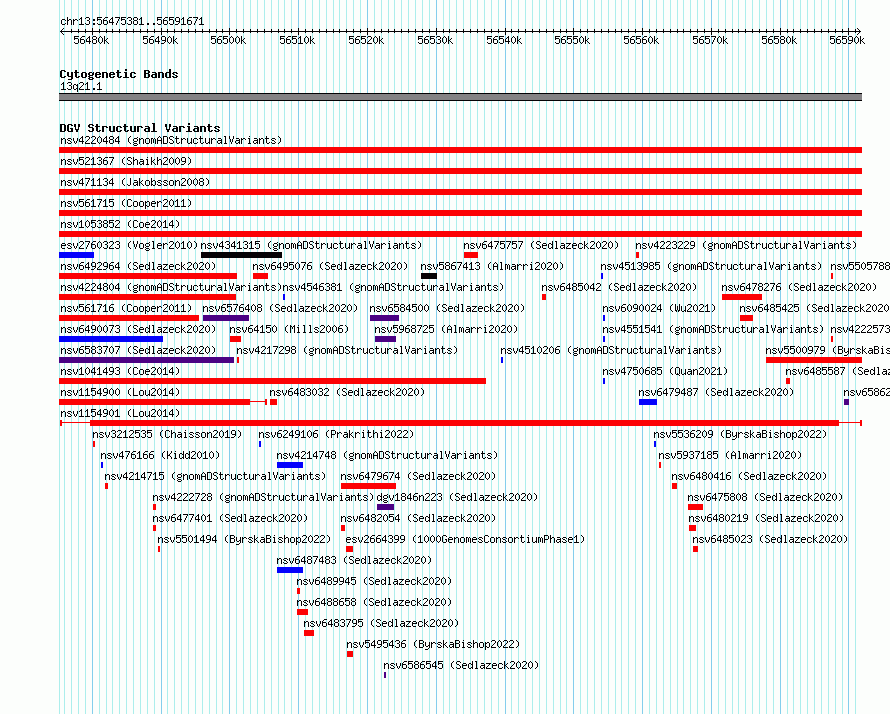The width and height of the screenshot is (890, 714).
Task: Click nsv6490073 (Sedlazeck2020) label
Action: click(x=138, y=329)
